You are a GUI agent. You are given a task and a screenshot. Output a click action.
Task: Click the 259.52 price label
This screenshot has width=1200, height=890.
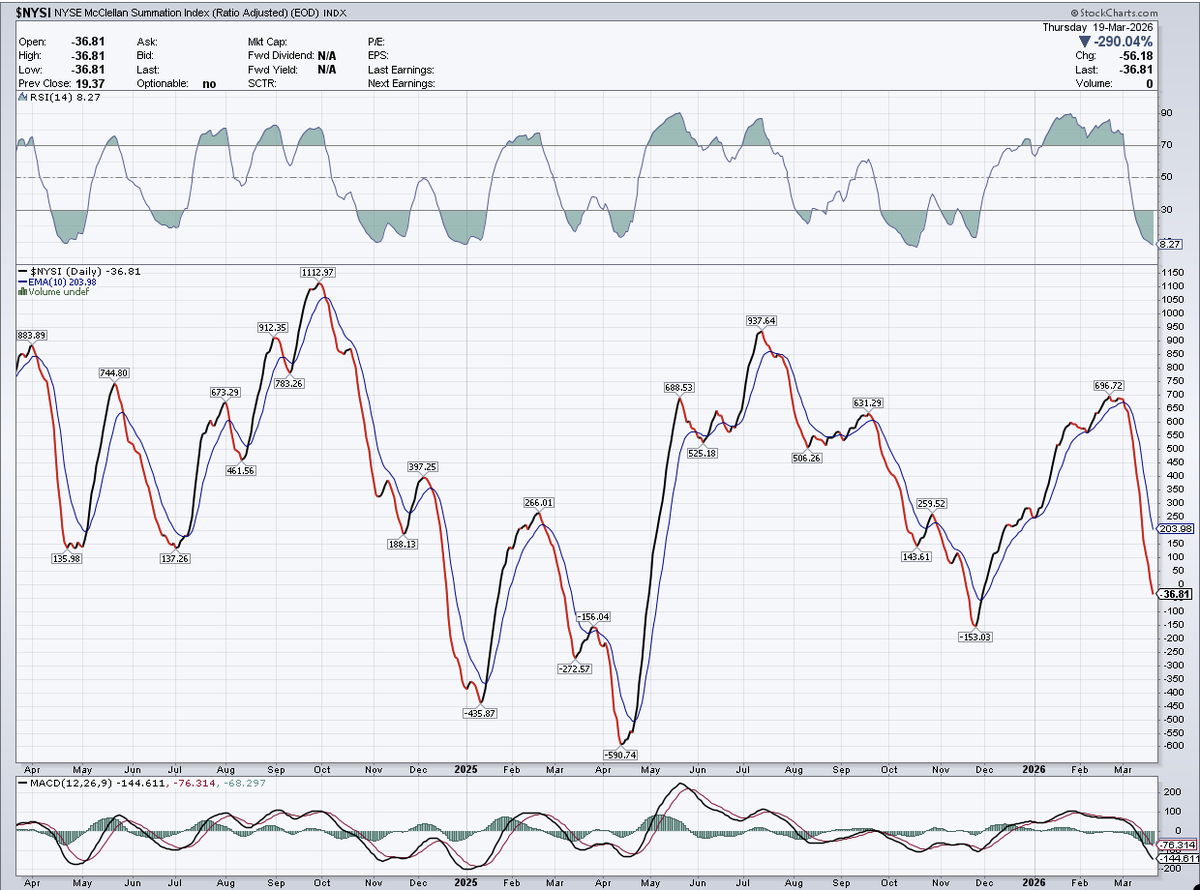pos(932,503)
